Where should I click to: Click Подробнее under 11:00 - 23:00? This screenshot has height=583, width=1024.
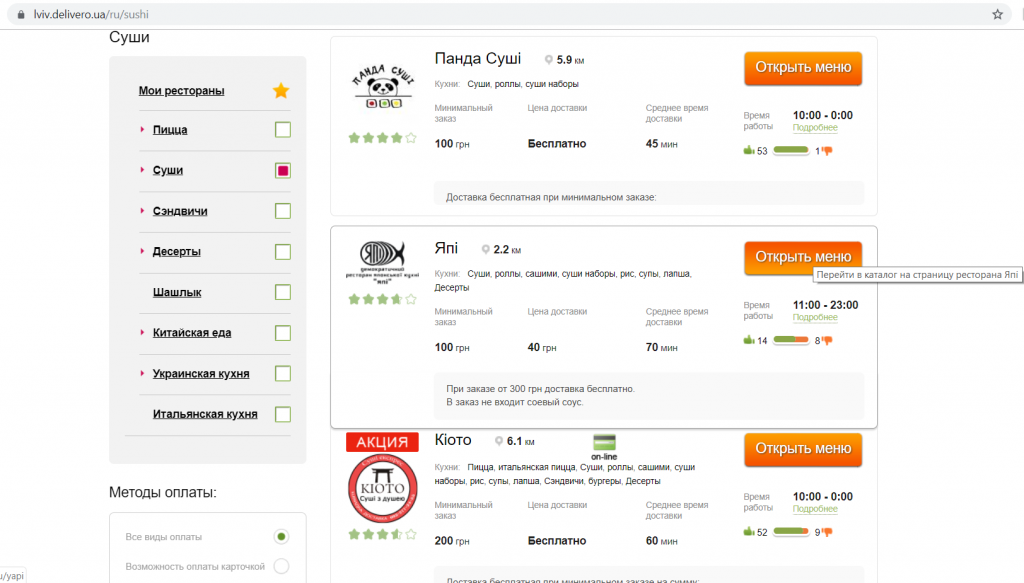pyautogui.click(x=815, y=317)
